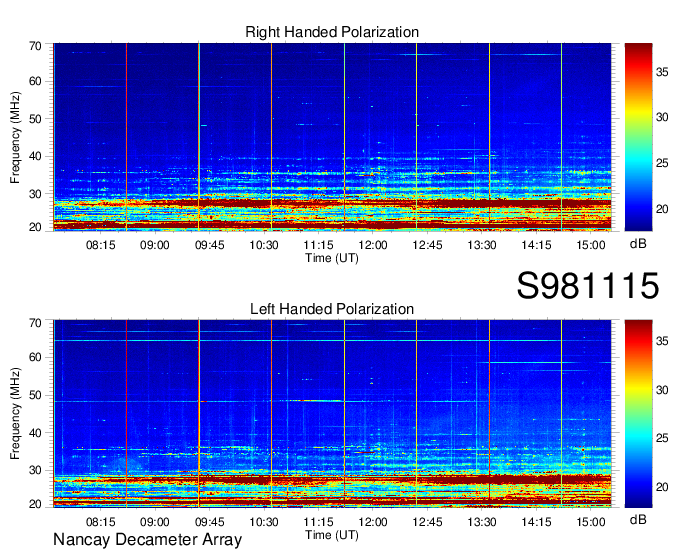Click the 35 dB tick on the bottom colorbar
The width and height of the screenshot is (680, 552).
pyautogui.click(x=662, y=341)
